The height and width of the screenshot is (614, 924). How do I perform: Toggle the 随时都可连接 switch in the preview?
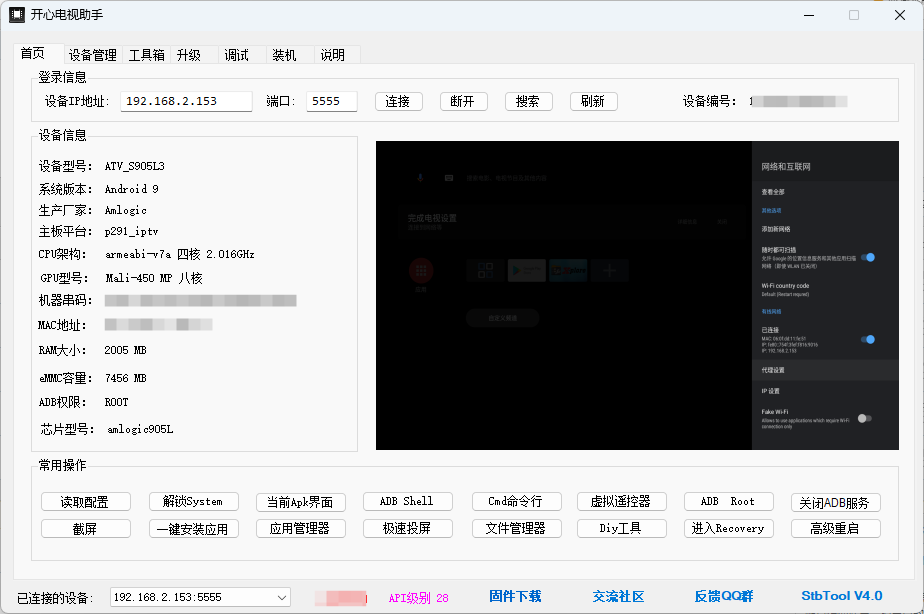pos(868,257)
